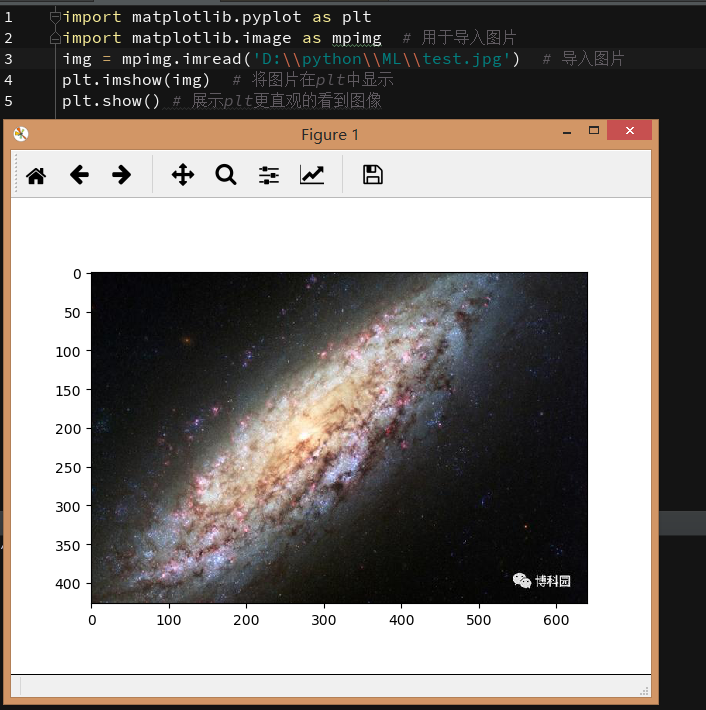Click the toolbar drag handle at left edge
Image resolution: width=706 pixels, height=710 pixels.
click(x=16, y=173)
